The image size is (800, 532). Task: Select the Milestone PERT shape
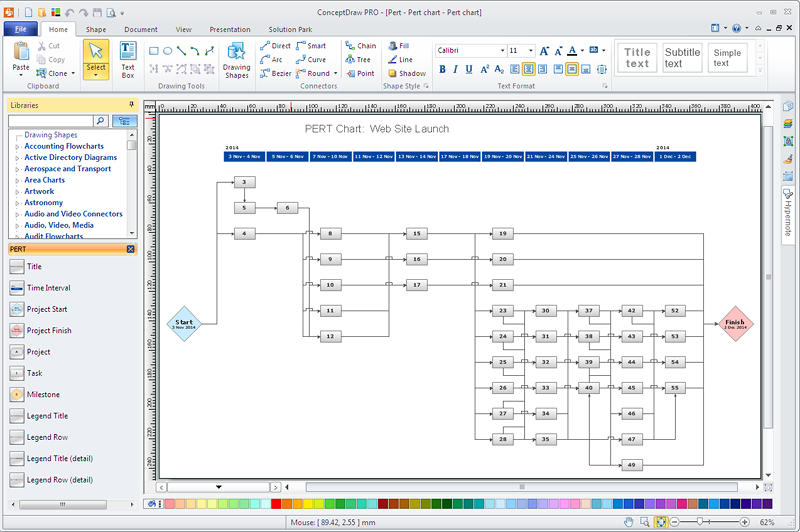click(35, 394)
